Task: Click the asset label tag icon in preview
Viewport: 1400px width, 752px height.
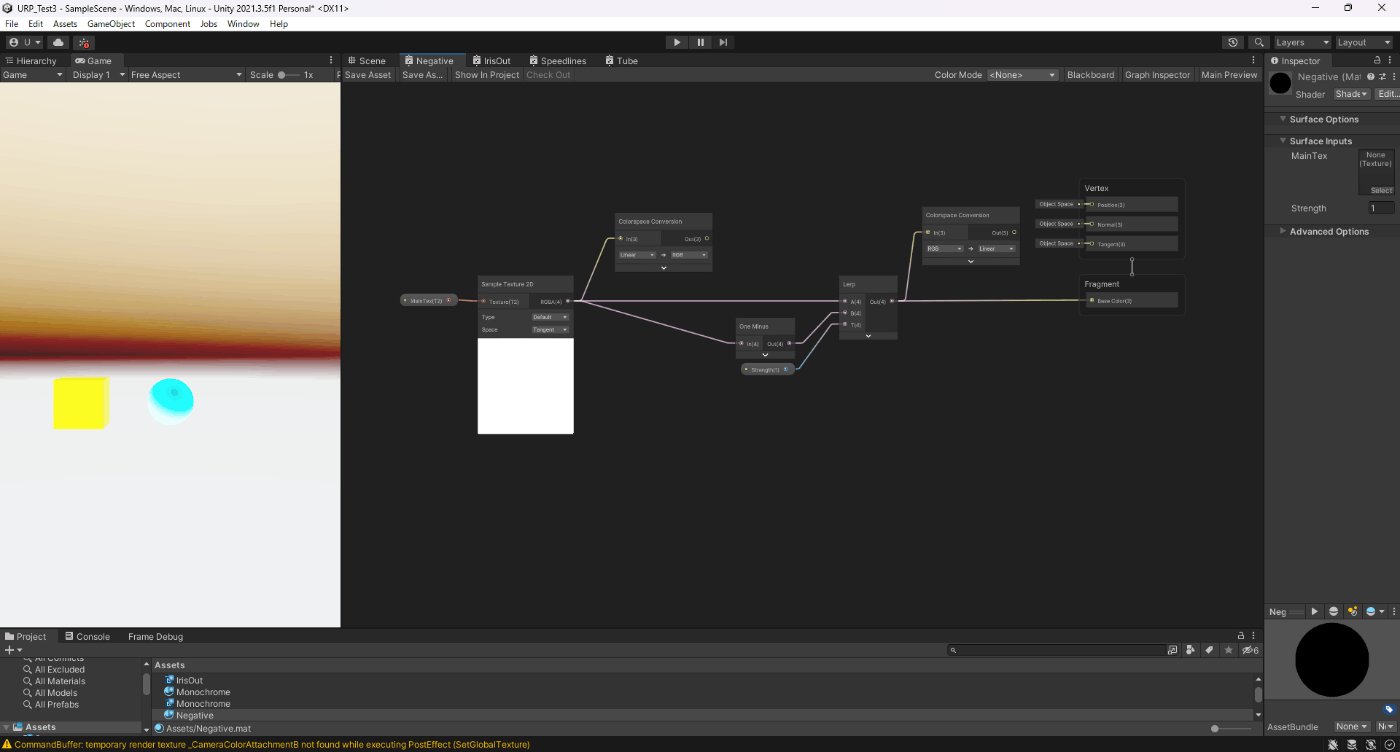Action: (1389, 710)
